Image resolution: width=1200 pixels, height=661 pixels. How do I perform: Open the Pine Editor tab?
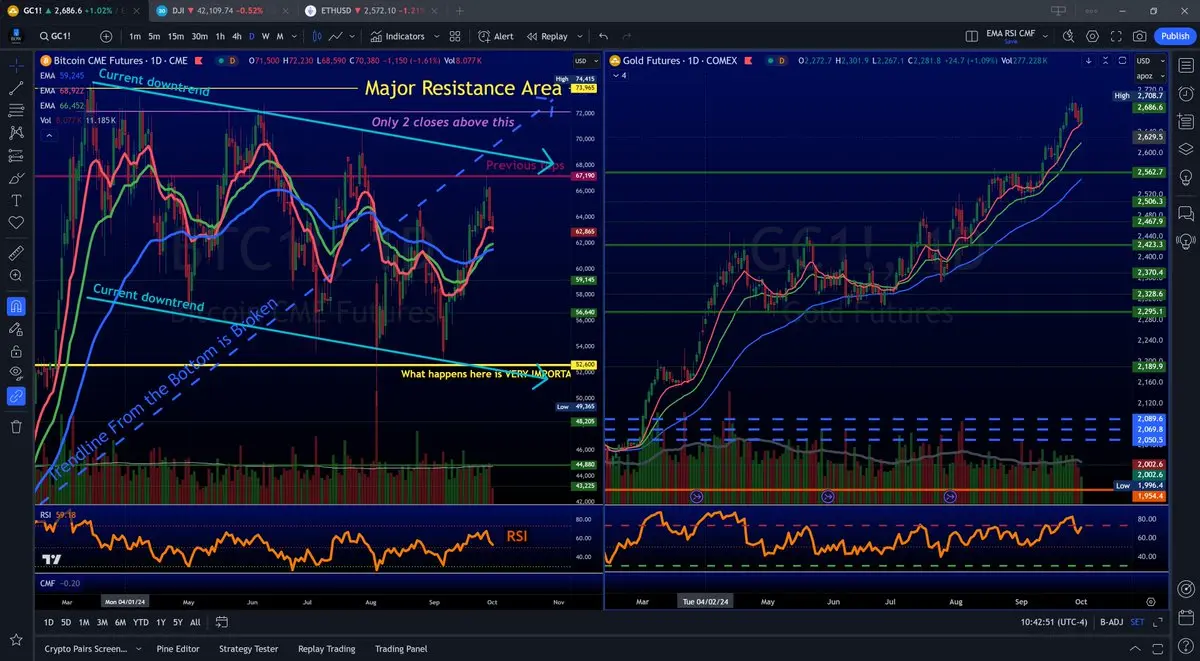[178, 649]
